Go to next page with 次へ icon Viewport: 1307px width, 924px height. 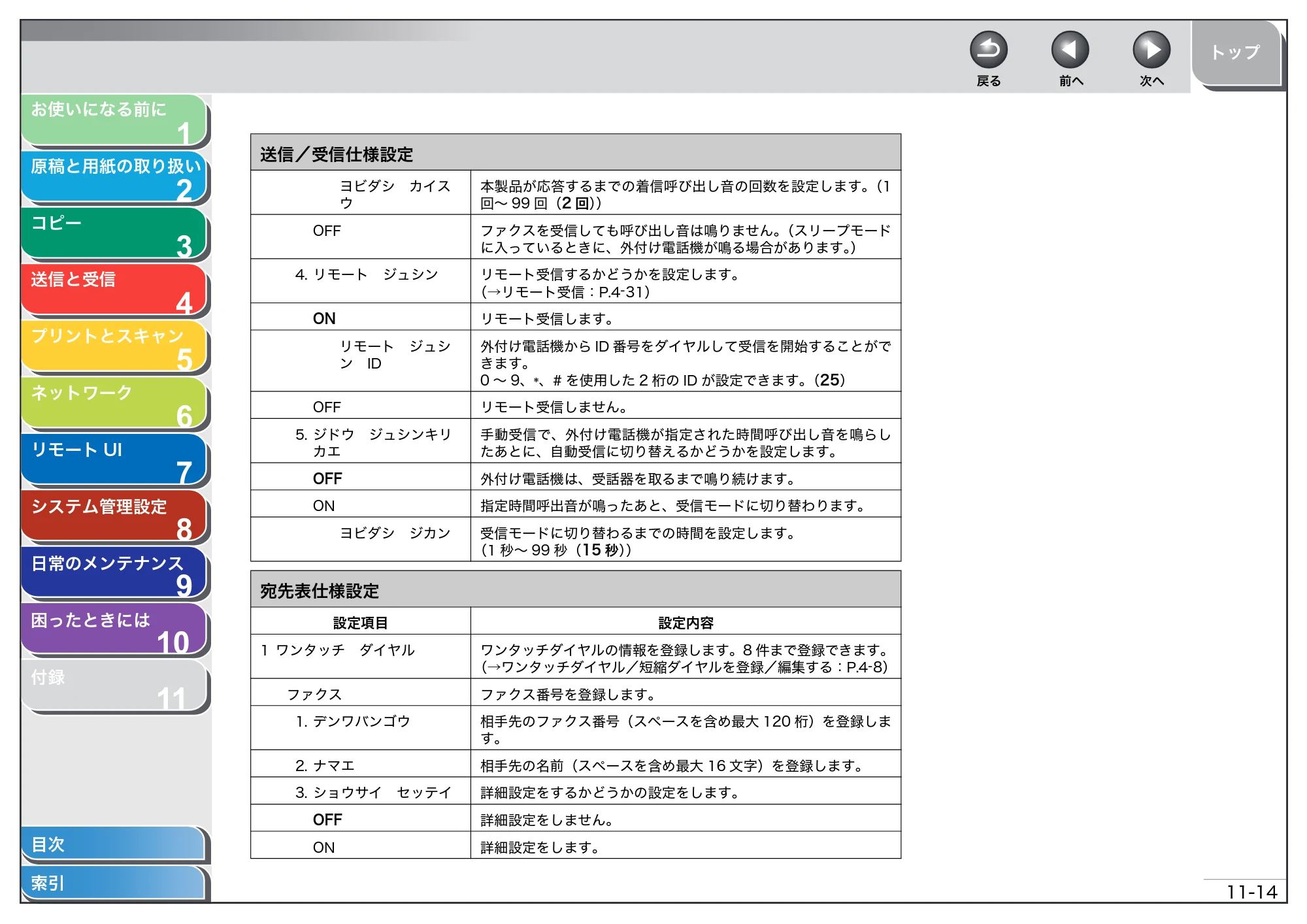[1151, 50]
